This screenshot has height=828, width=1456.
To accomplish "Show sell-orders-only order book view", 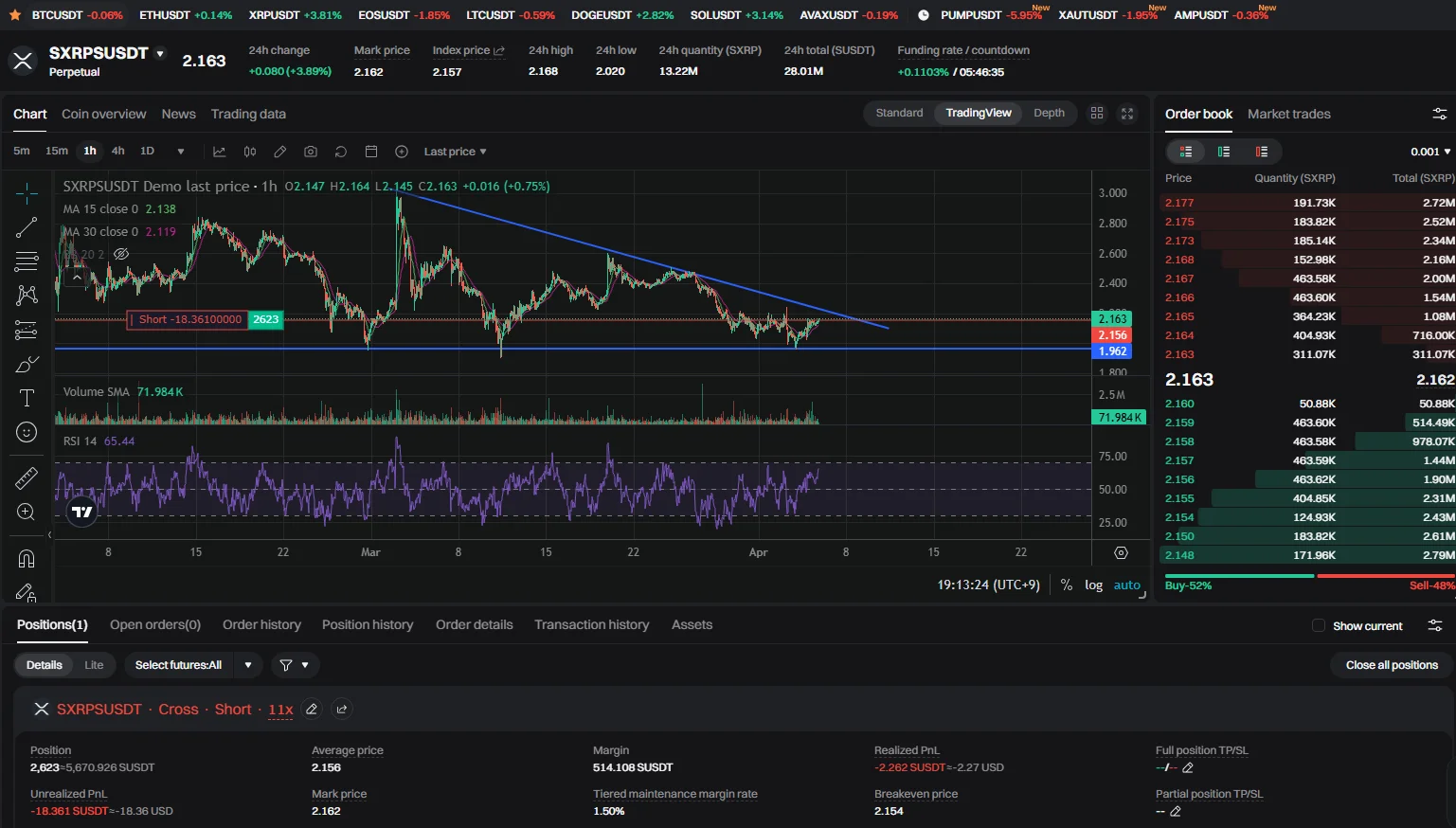I will point(1261,152).
